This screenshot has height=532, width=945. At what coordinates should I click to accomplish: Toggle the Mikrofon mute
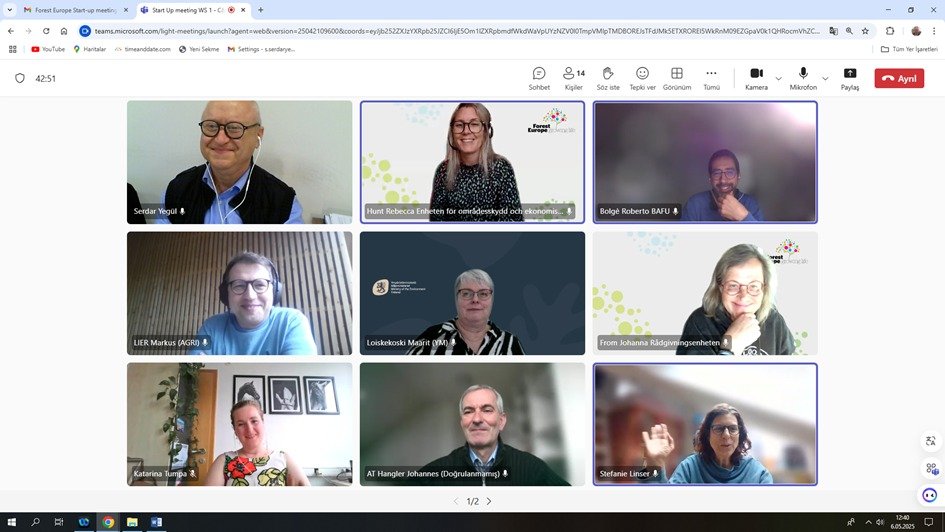click(x=803, y=79)
